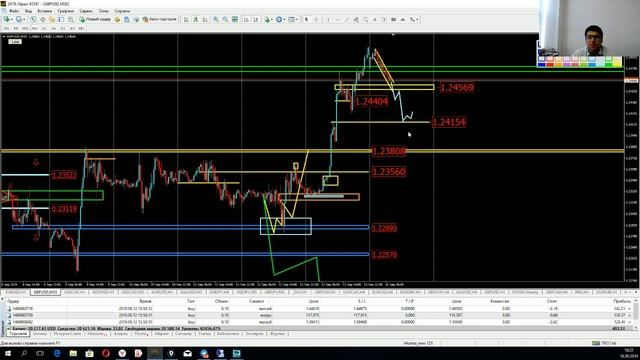Click the 1.24569 price label on chart

click(457, 87)
